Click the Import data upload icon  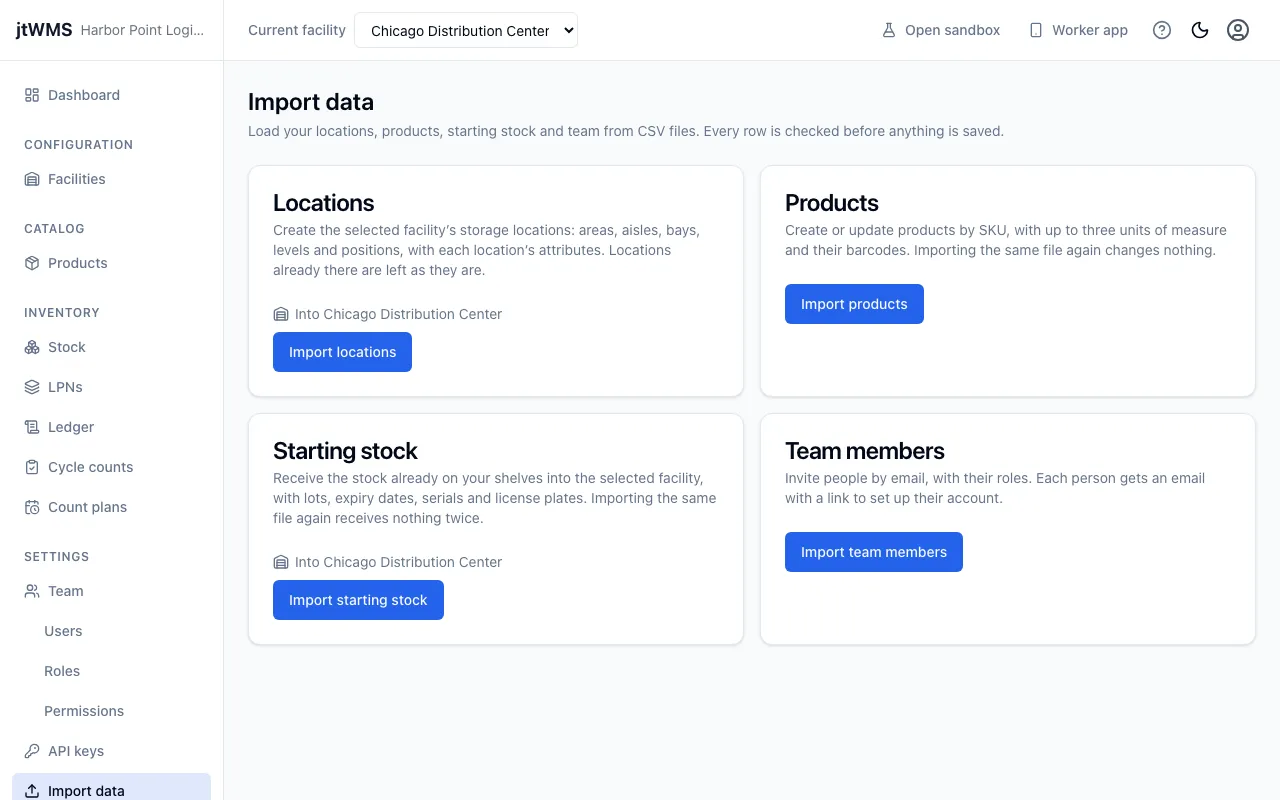[32, 791]
